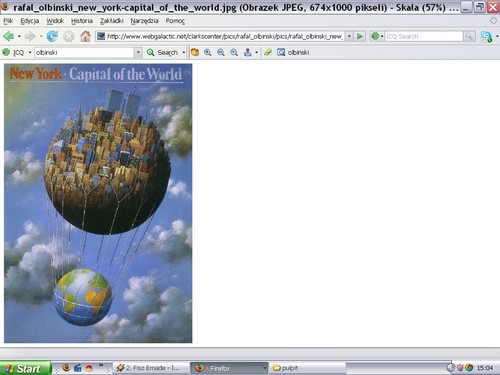Go back with the green Back arrow
The width and height of the screenshot is (500, 375).
click(8, 36)
